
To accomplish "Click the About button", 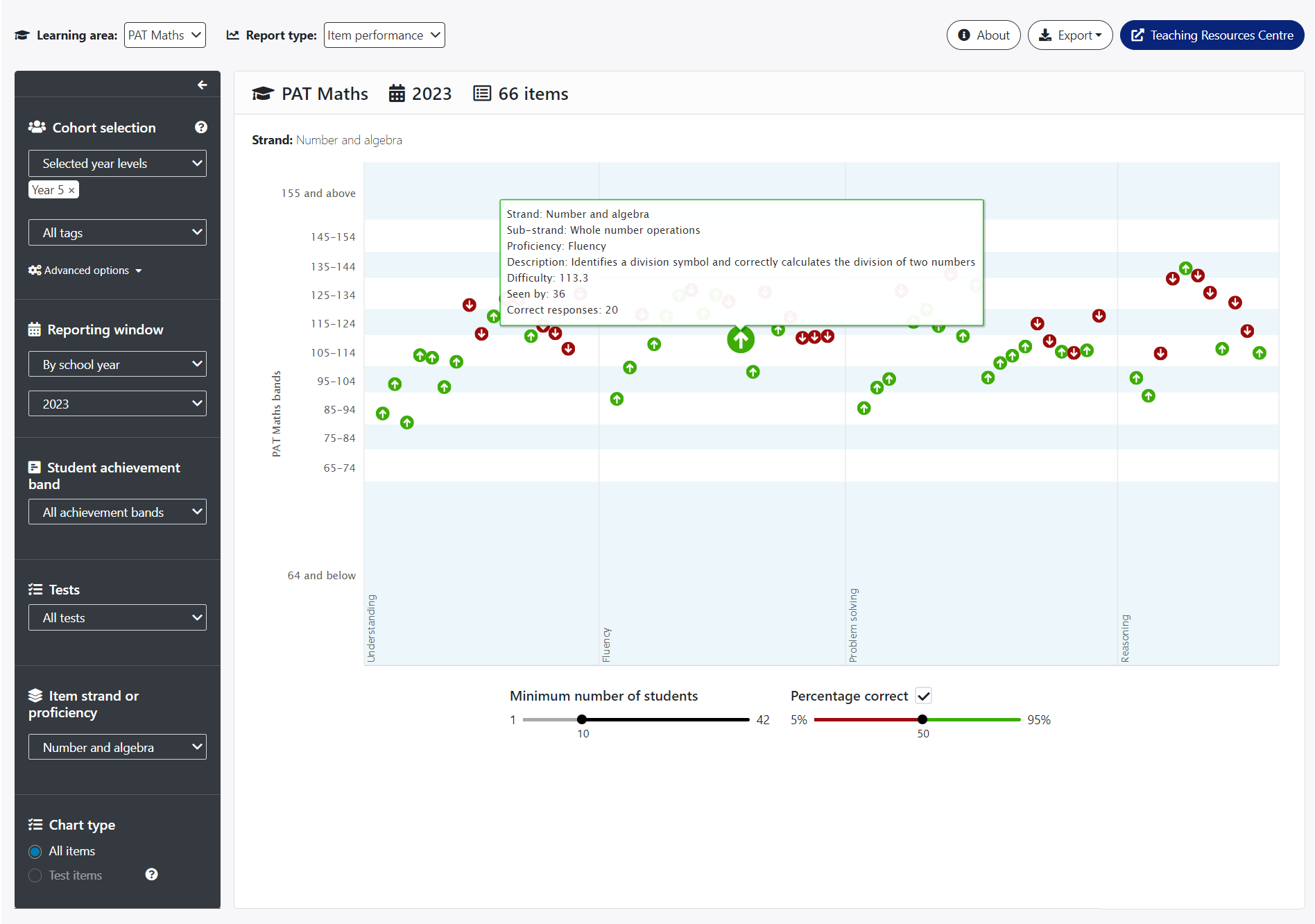I will [x=983, y=35].
